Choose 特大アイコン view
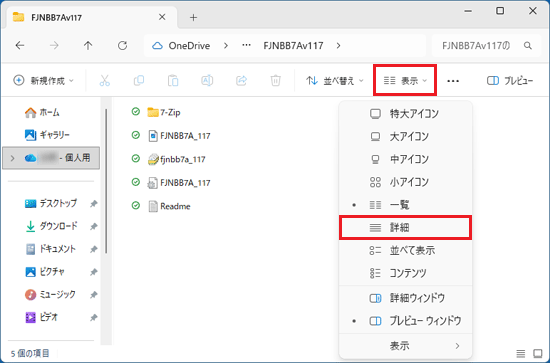The height and width of the screenshot is (363, 550). 405,114
